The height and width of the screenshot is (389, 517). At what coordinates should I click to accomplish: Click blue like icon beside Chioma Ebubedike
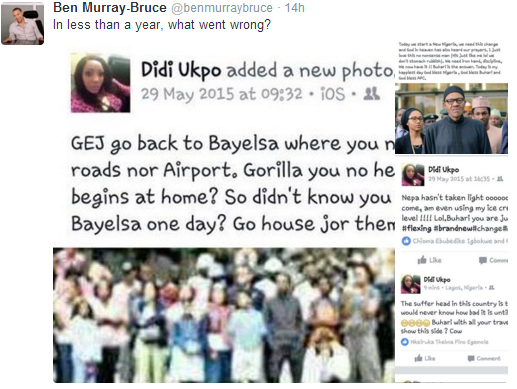[x=406, y=241]
